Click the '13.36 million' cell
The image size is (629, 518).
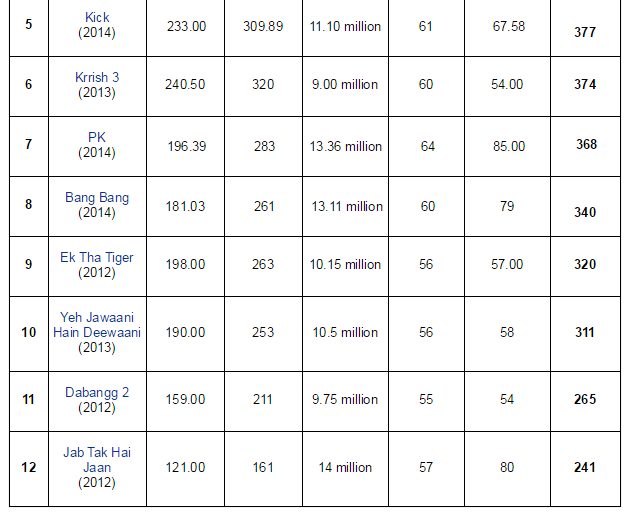point(345,146)
